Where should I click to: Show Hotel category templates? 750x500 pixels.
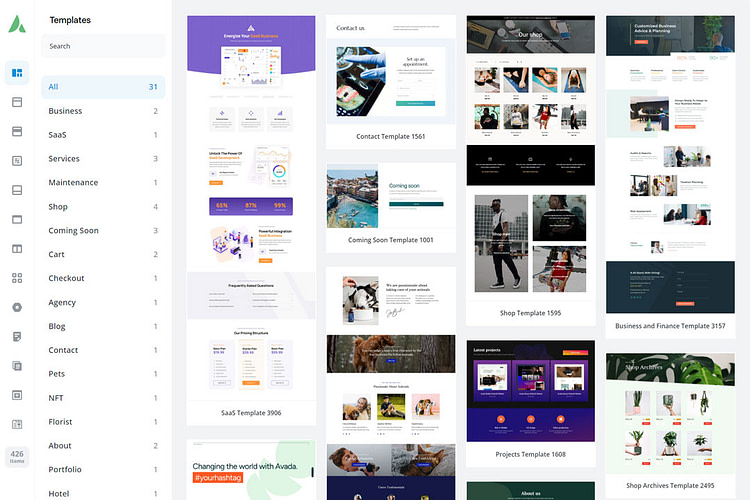tap(103, 493)
